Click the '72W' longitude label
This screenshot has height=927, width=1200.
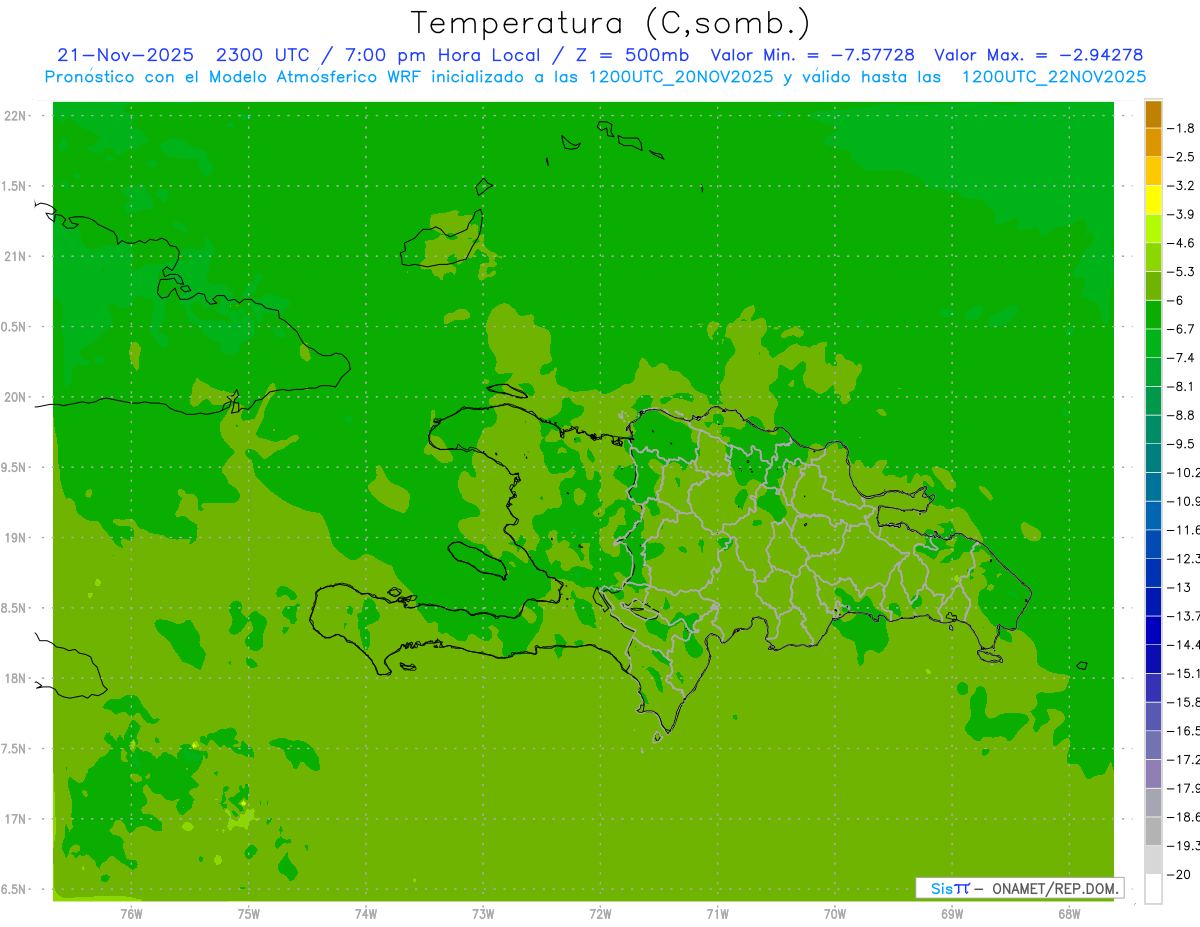[x=600, y=914]
